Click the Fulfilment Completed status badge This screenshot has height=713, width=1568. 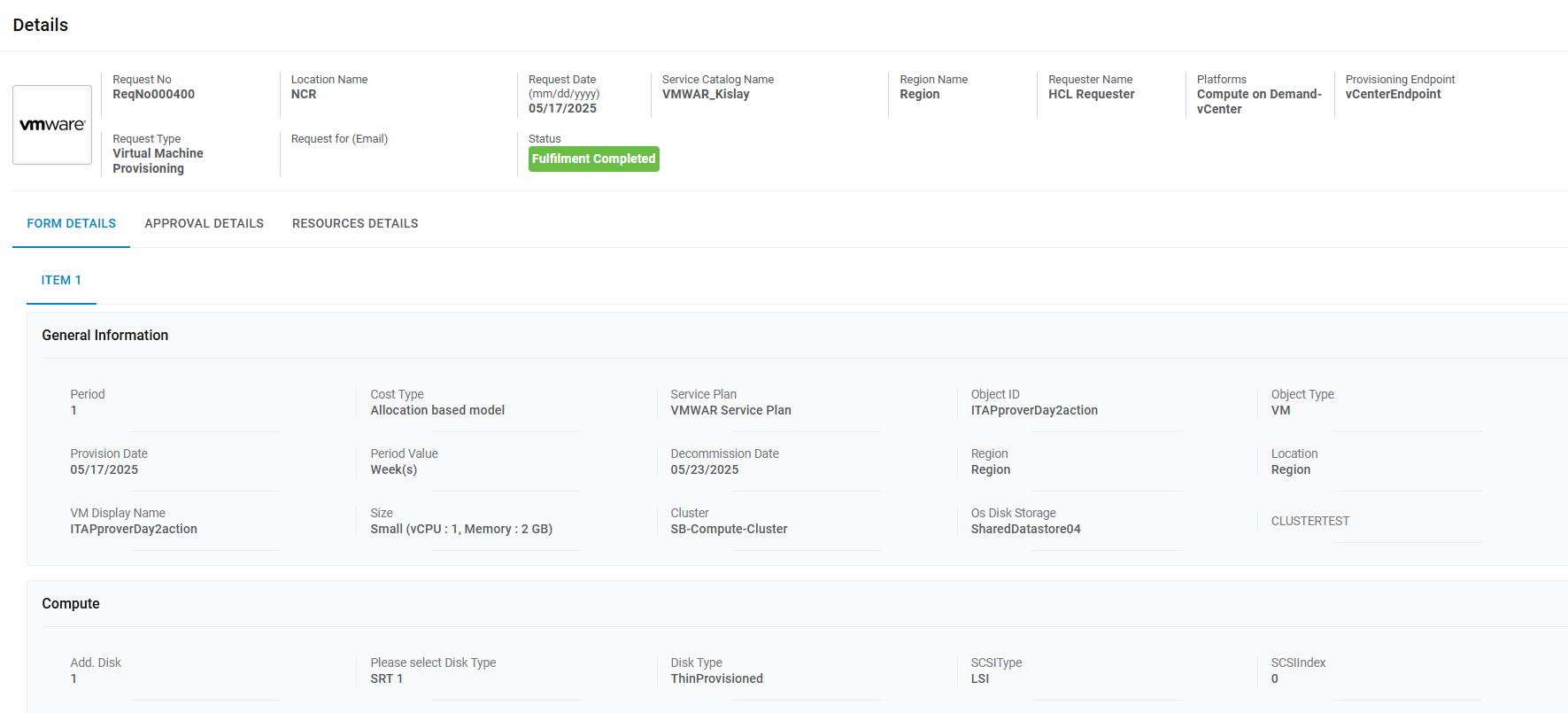pos(593,159)
